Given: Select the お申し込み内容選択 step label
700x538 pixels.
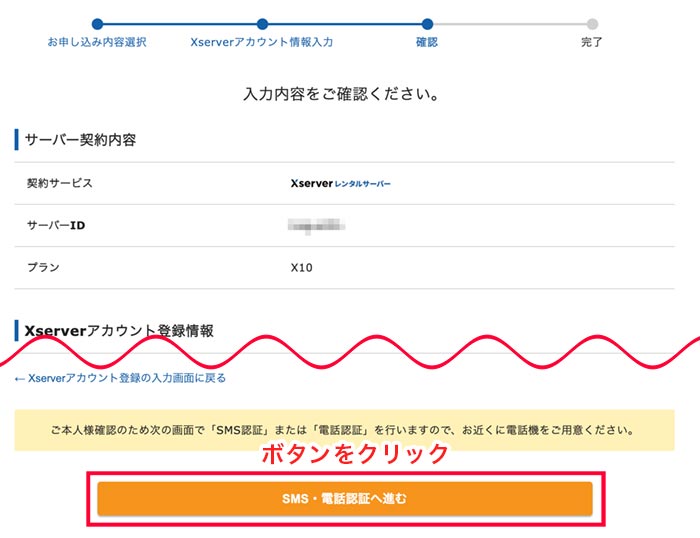Looking at the screenshot, I should [x=97, y=42].
